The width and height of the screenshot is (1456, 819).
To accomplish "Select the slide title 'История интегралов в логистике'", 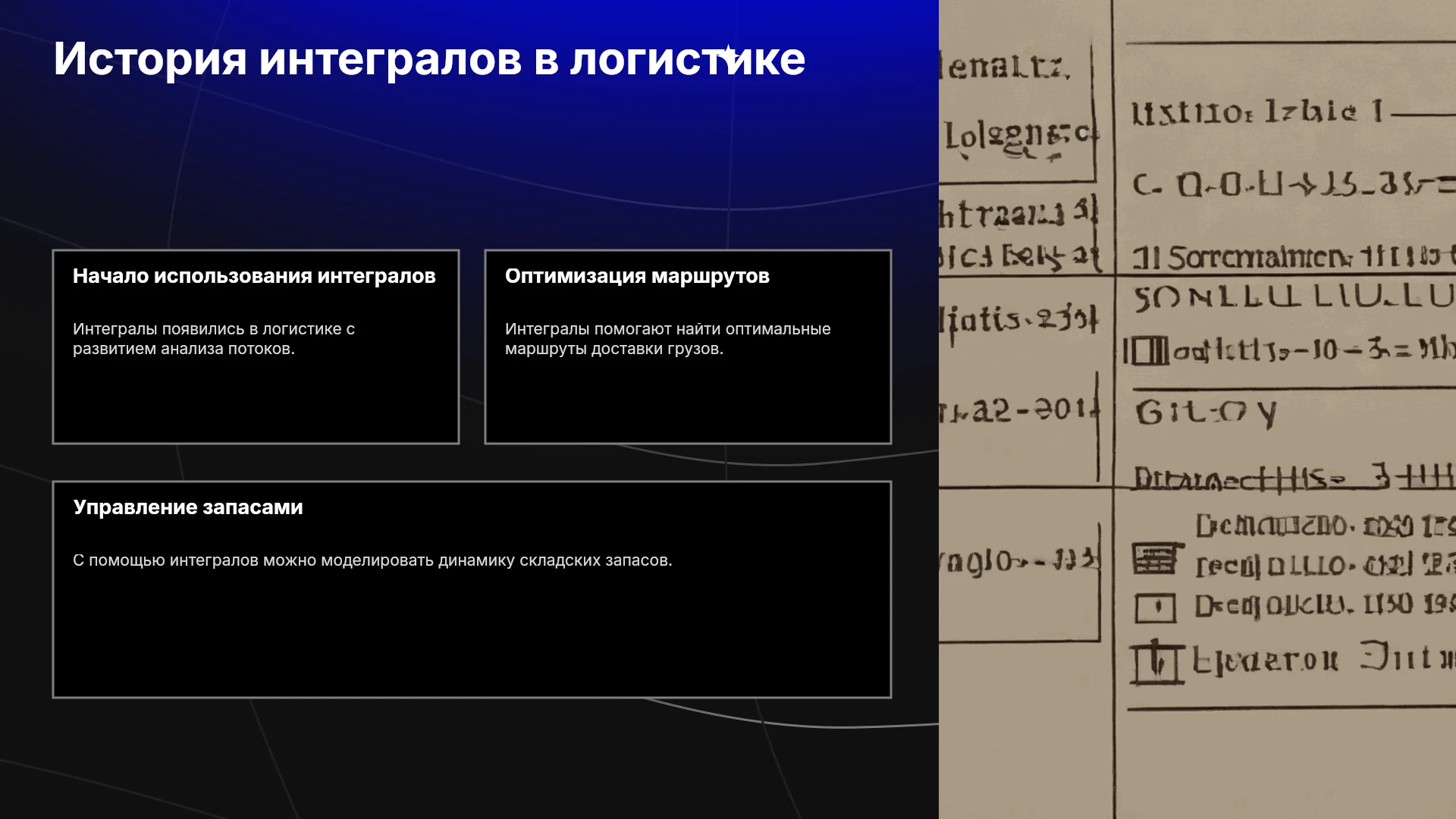I will coord(429,58).
